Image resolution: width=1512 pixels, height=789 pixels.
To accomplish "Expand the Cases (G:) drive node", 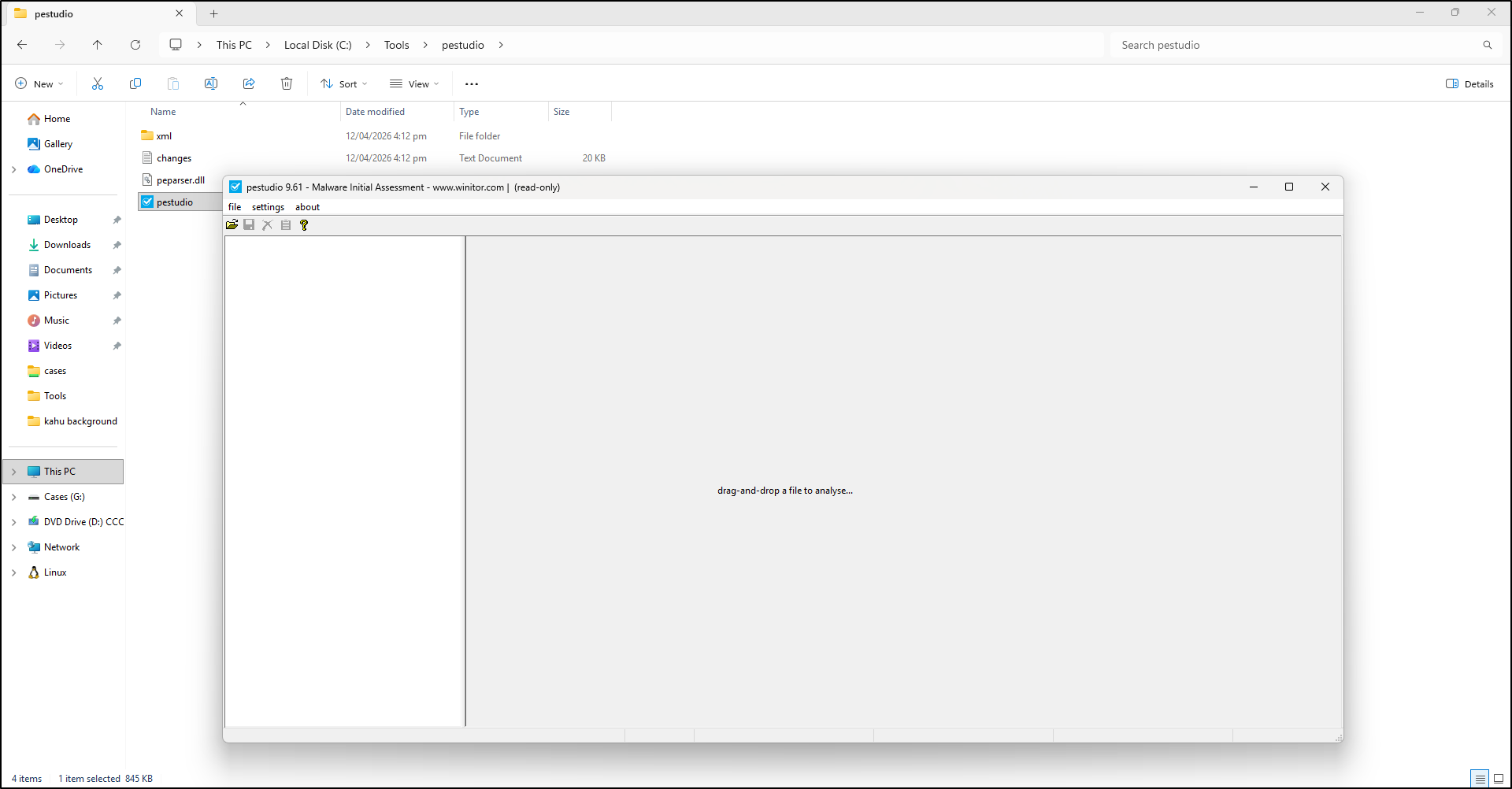I will [x=14, y=497].
